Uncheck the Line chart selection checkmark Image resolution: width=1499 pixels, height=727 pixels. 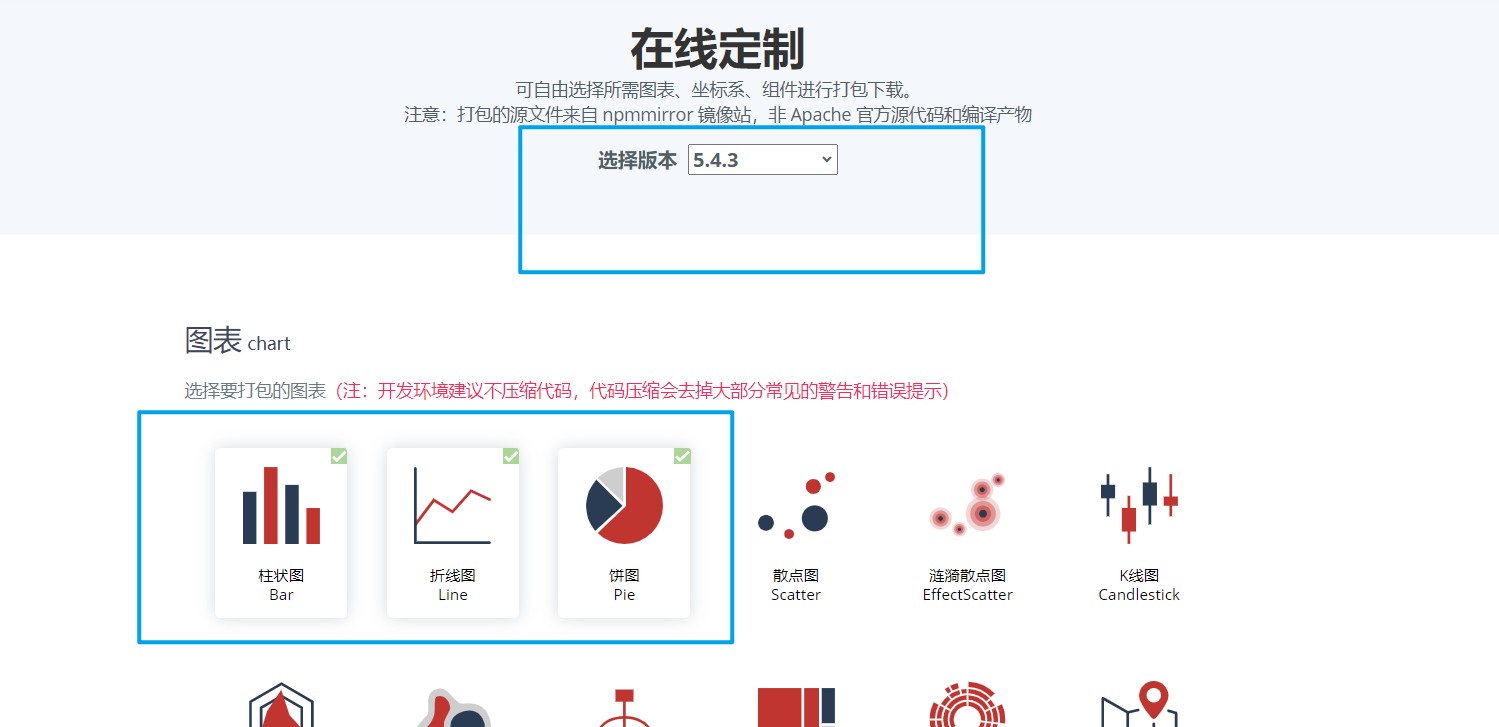[x=510, y=456]
